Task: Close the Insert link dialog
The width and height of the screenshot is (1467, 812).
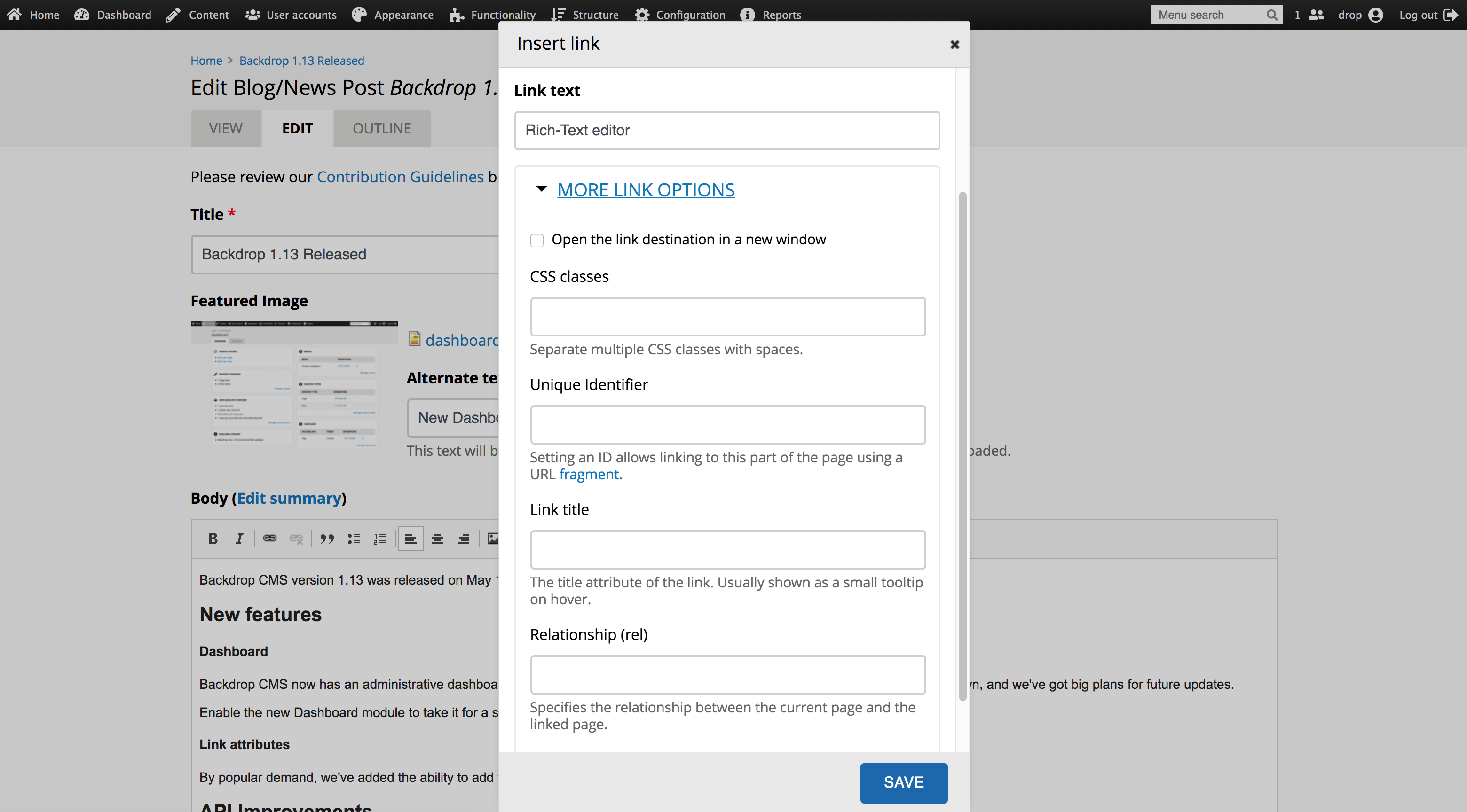Action: 954,44
